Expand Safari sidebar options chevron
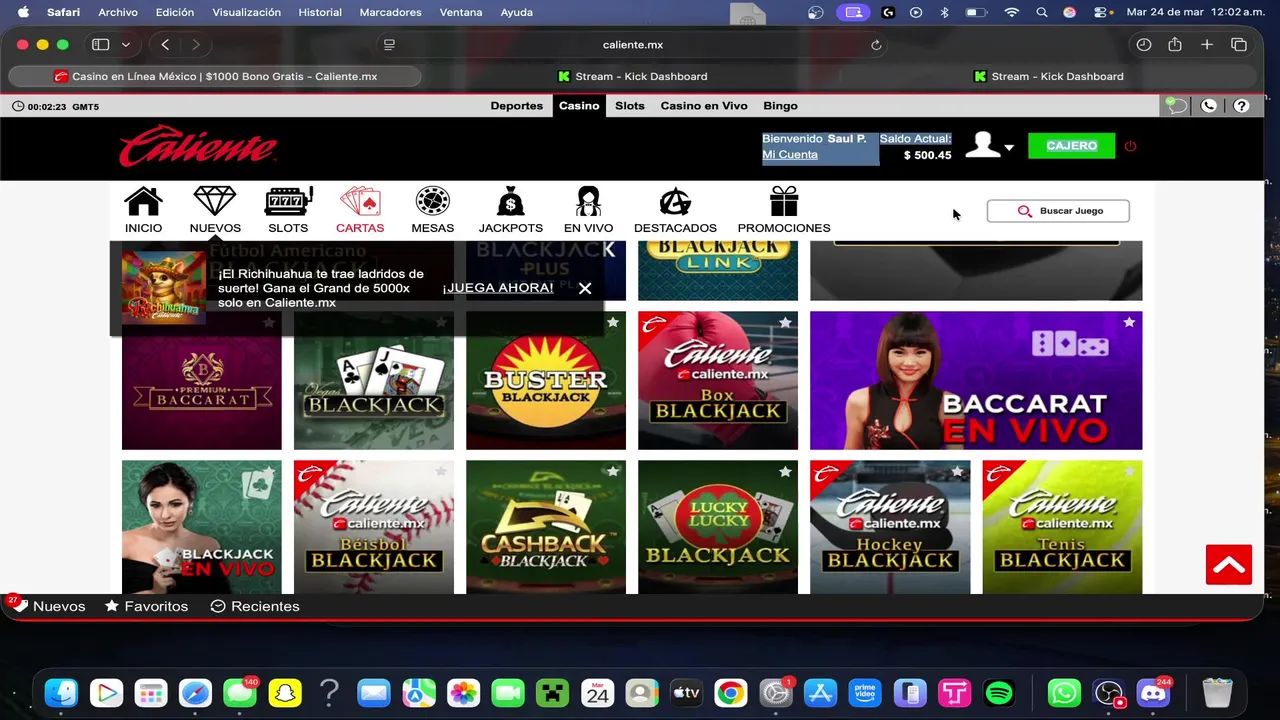 coord(125,45)
